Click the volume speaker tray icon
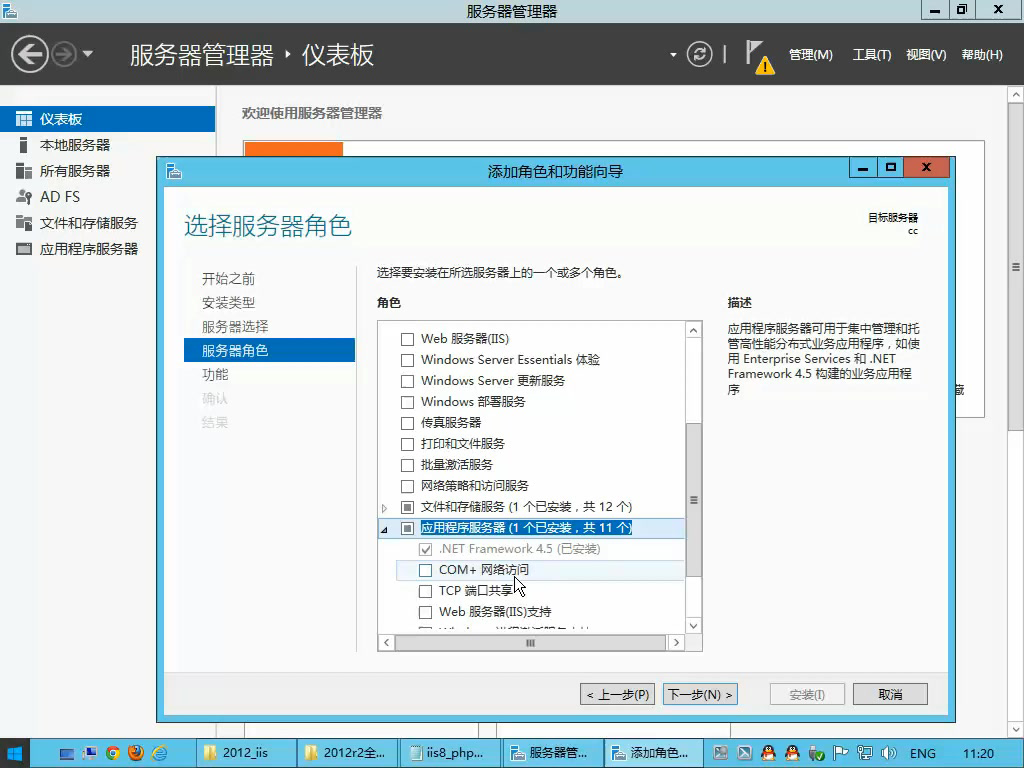 tap(888, 753)
